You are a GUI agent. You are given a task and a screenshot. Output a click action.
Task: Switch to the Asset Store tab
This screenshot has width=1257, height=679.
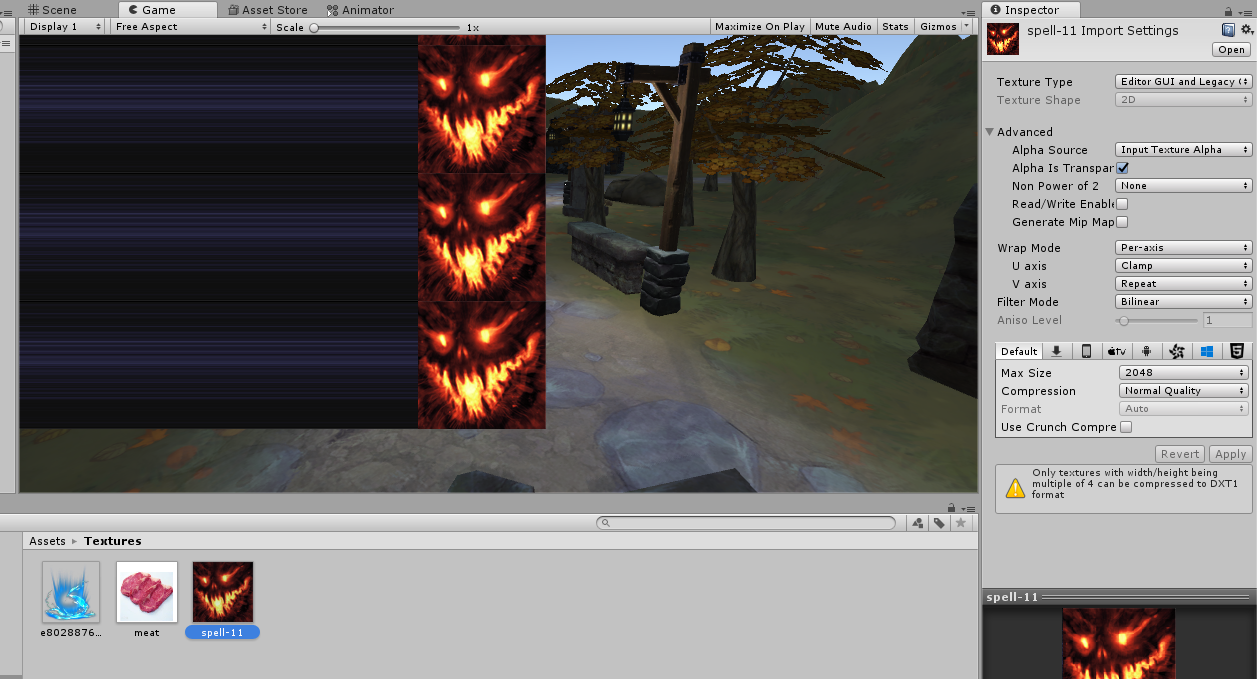point(268,10)
